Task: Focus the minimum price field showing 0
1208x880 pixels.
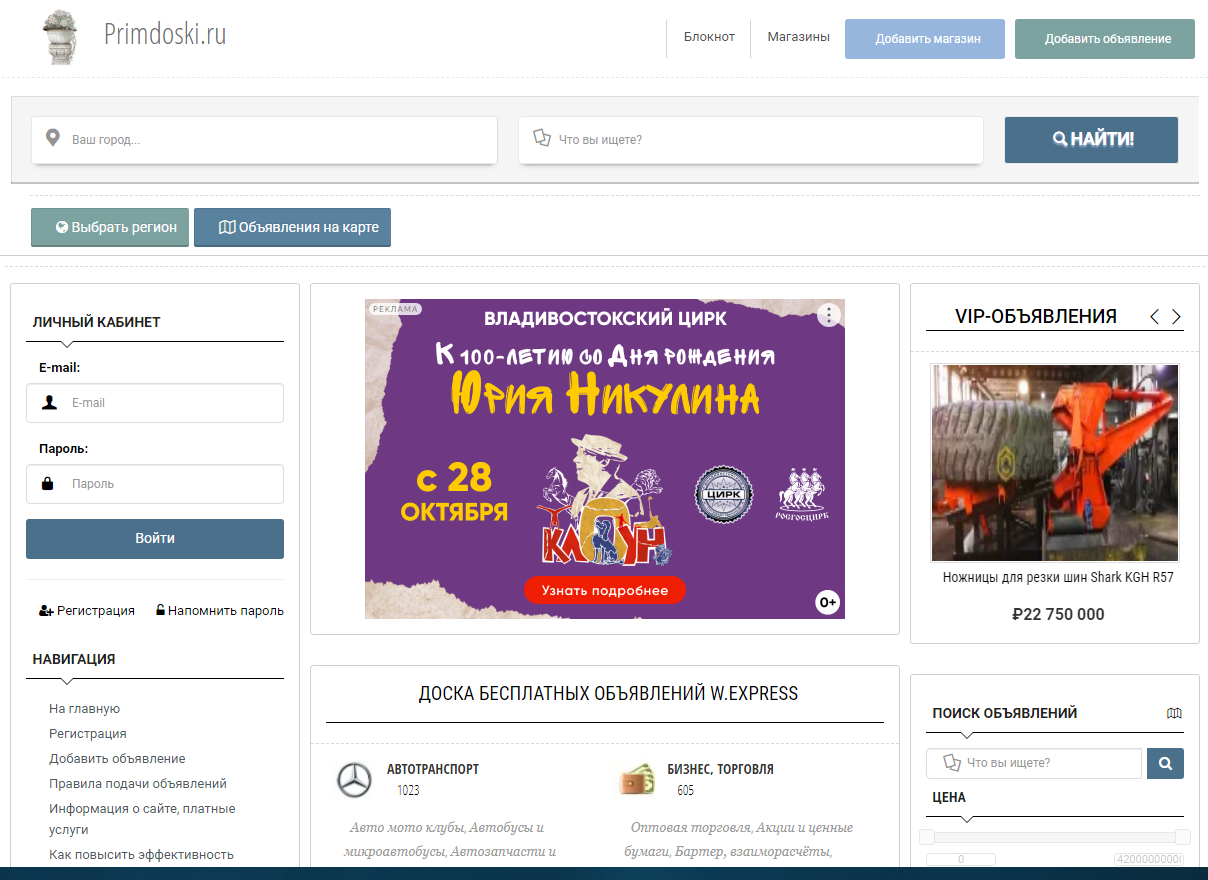Action: tap(961, 859)
